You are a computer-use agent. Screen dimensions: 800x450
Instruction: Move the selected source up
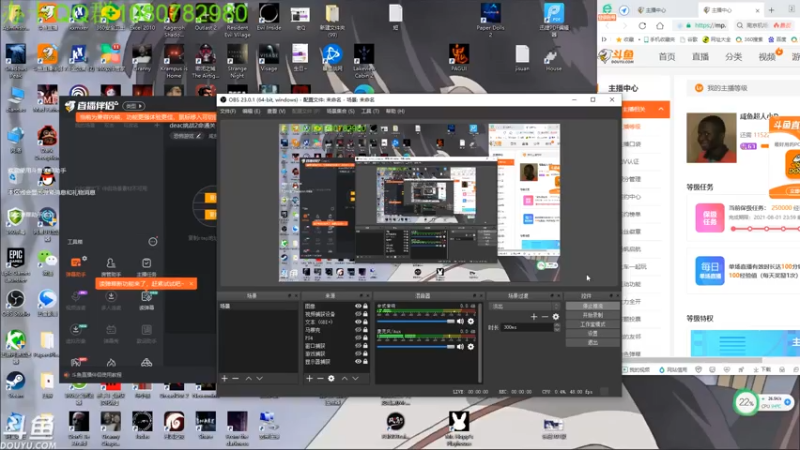coord(344,379)
